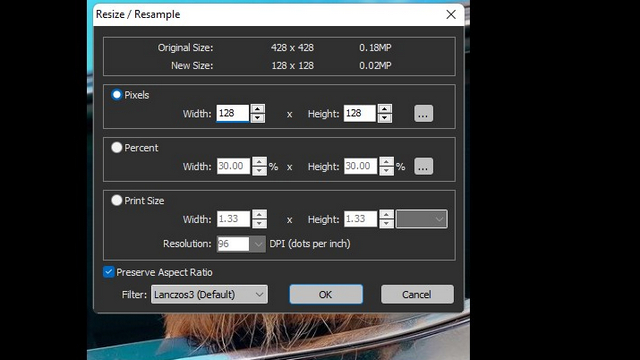The width and height of the screenshot is (640, 360).
Task: Click the print size Height field
Action: 360,219
